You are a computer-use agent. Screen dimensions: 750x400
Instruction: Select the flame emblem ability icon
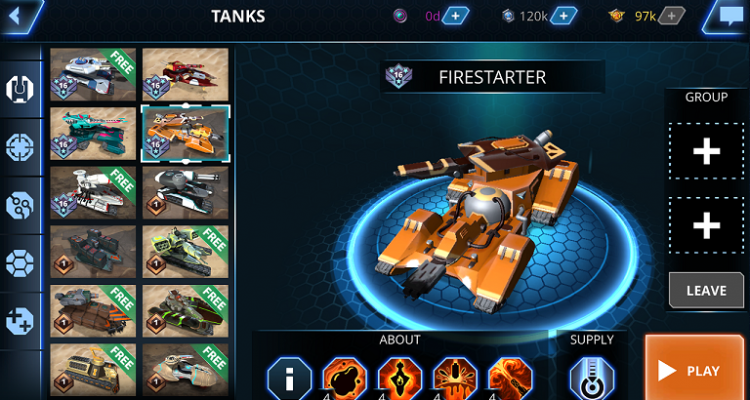coord(400,379)
